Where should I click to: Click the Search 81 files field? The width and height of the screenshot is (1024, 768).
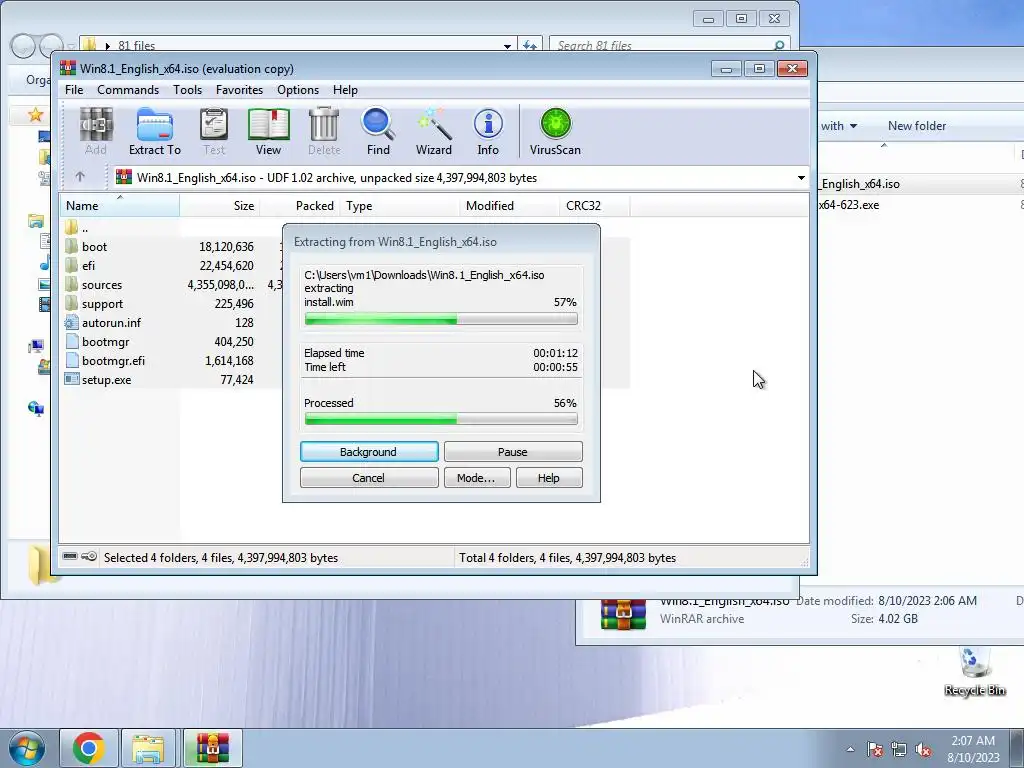click(669, 46)
